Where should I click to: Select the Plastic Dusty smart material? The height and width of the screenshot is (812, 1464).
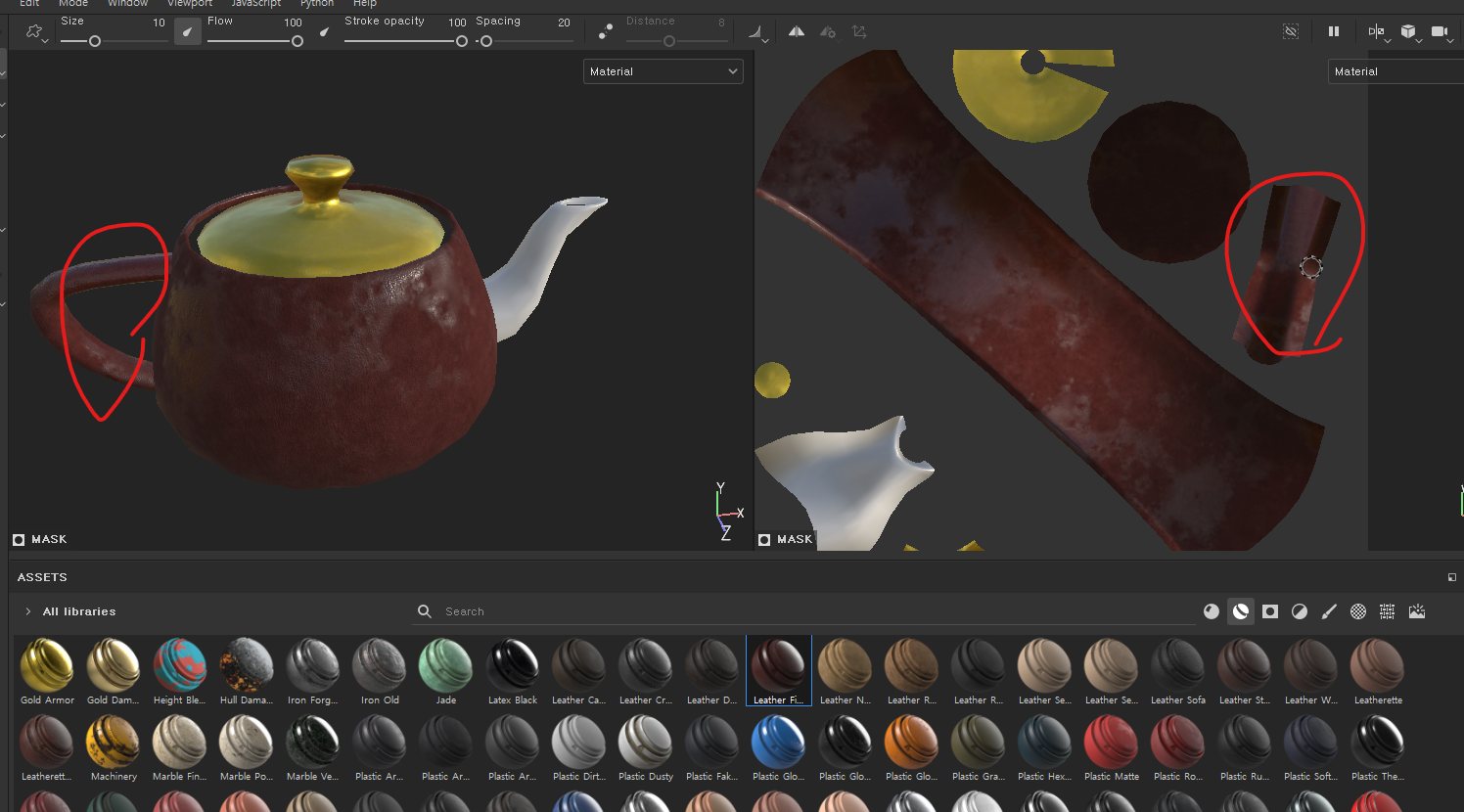pyautogui.click(x=646, y=747)
